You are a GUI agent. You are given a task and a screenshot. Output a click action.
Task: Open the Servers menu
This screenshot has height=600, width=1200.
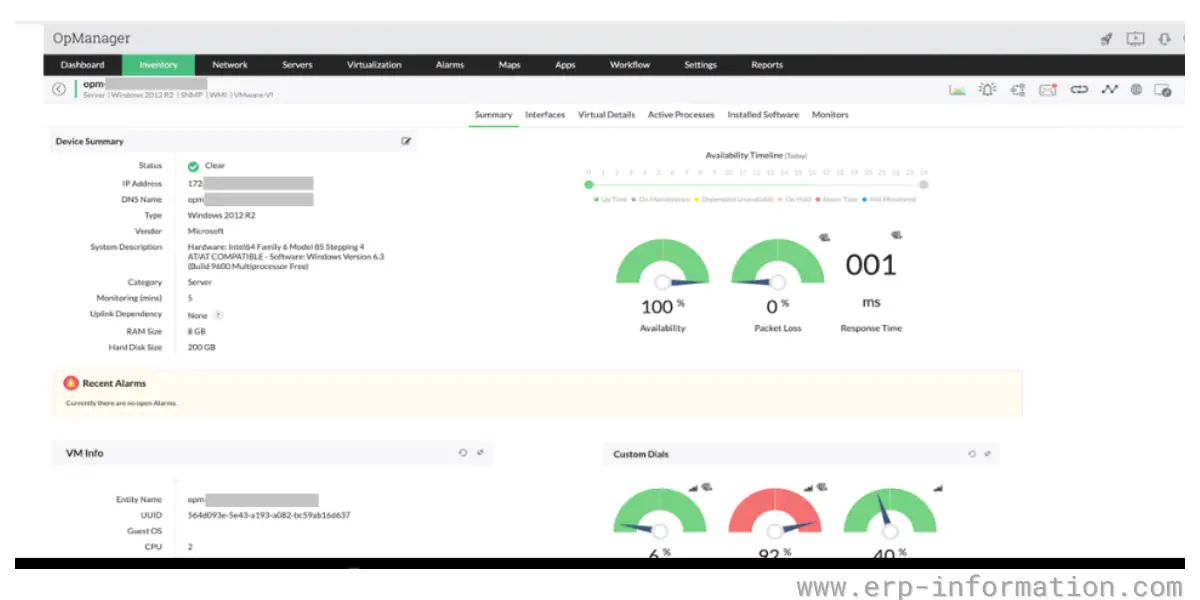[297, 65]
